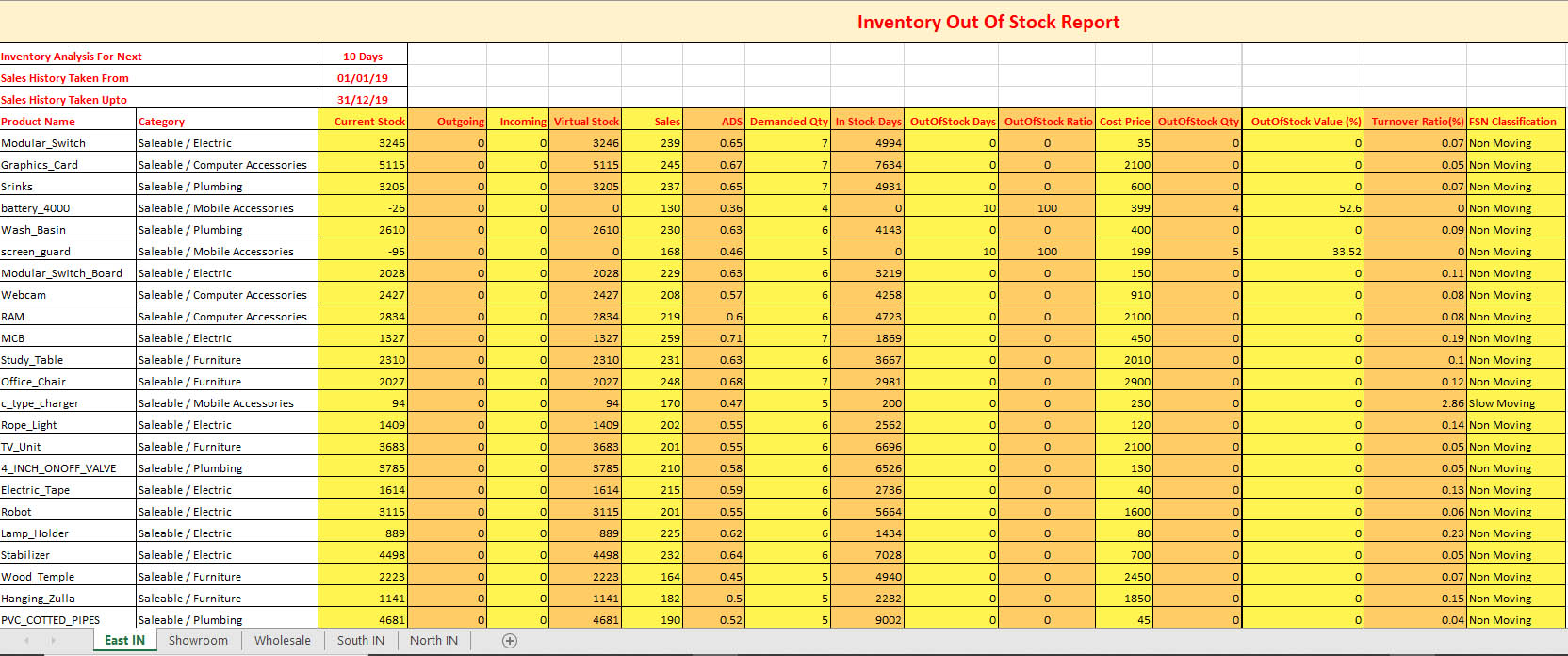The image size is (1568, 656).
Task: Click the 33.52 OutOfStock Value cell
Action: pos(1303,250)
